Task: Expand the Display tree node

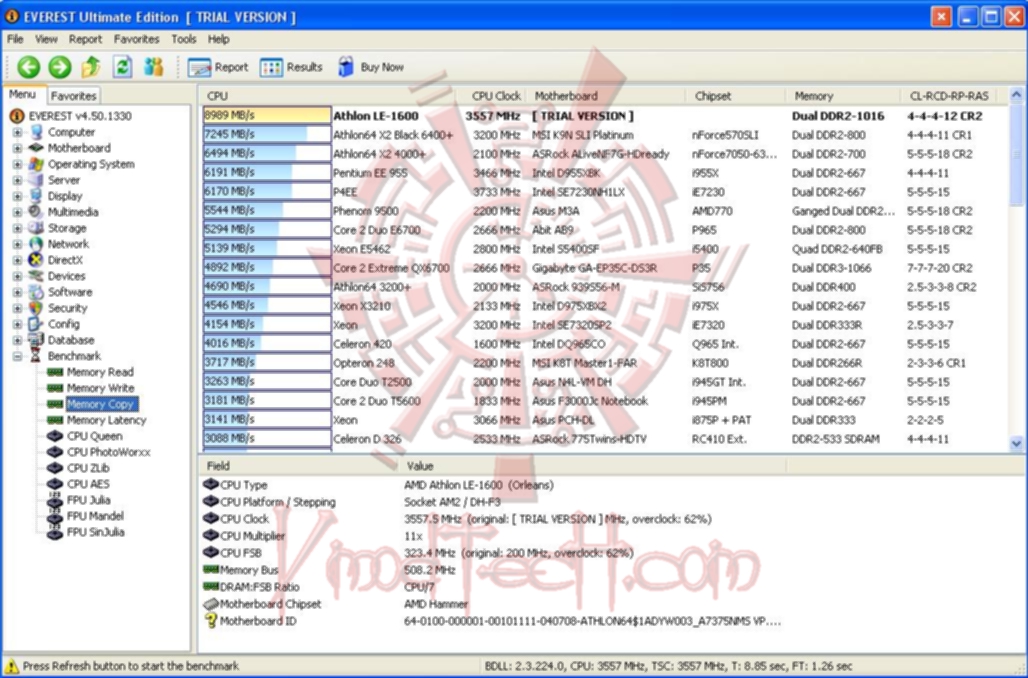Action: click(x=18, y=196)
